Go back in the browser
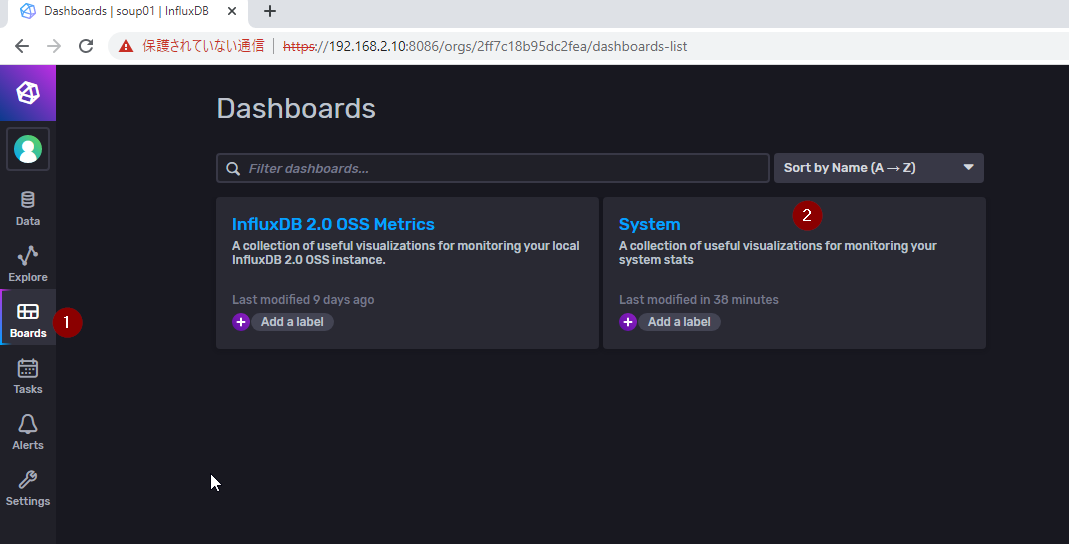 22,46
